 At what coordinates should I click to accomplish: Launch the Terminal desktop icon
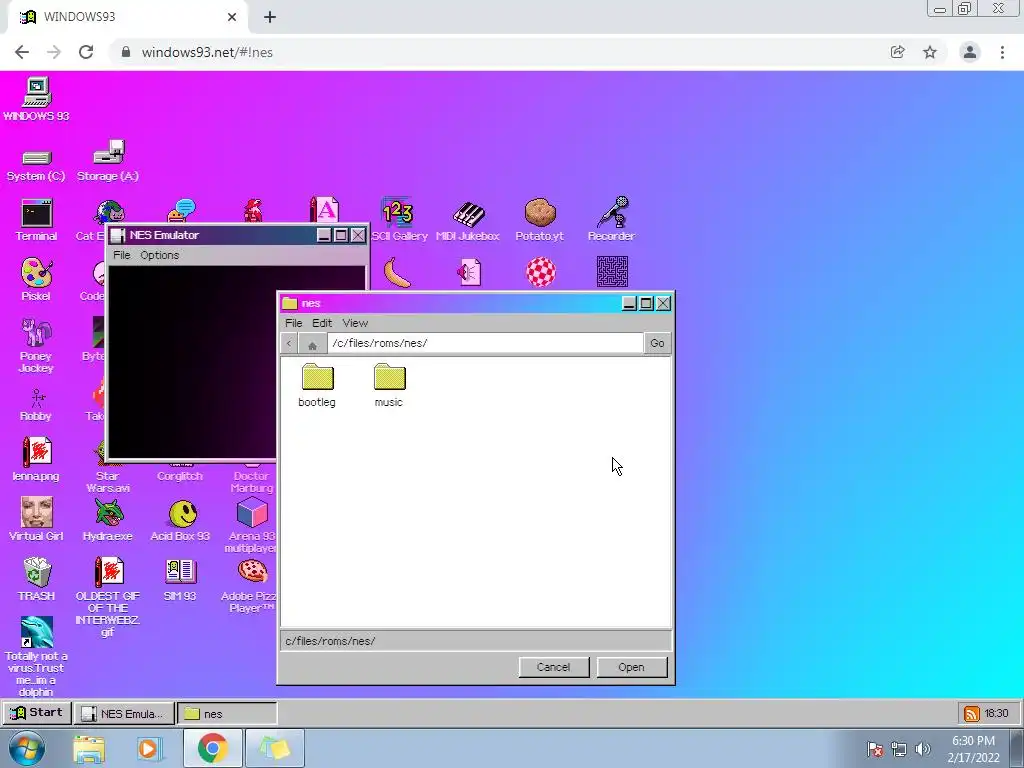(x=36, y=220)
